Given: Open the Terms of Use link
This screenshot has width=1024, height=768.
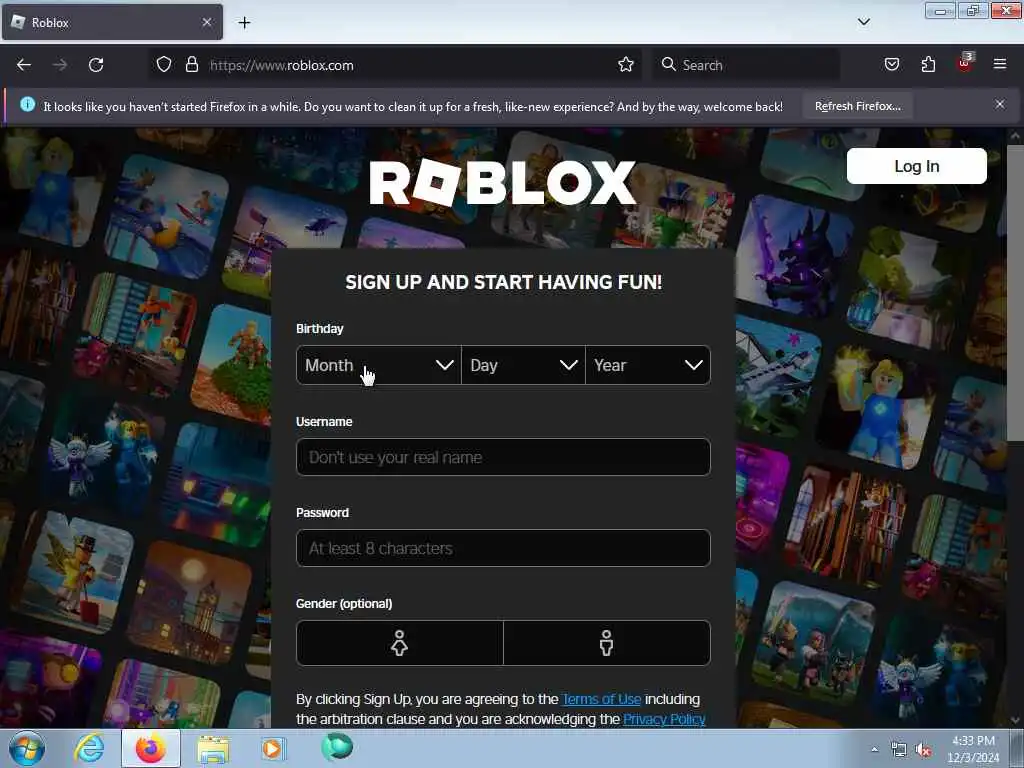Looking at the screenshot, I should (x=601, y=699).
